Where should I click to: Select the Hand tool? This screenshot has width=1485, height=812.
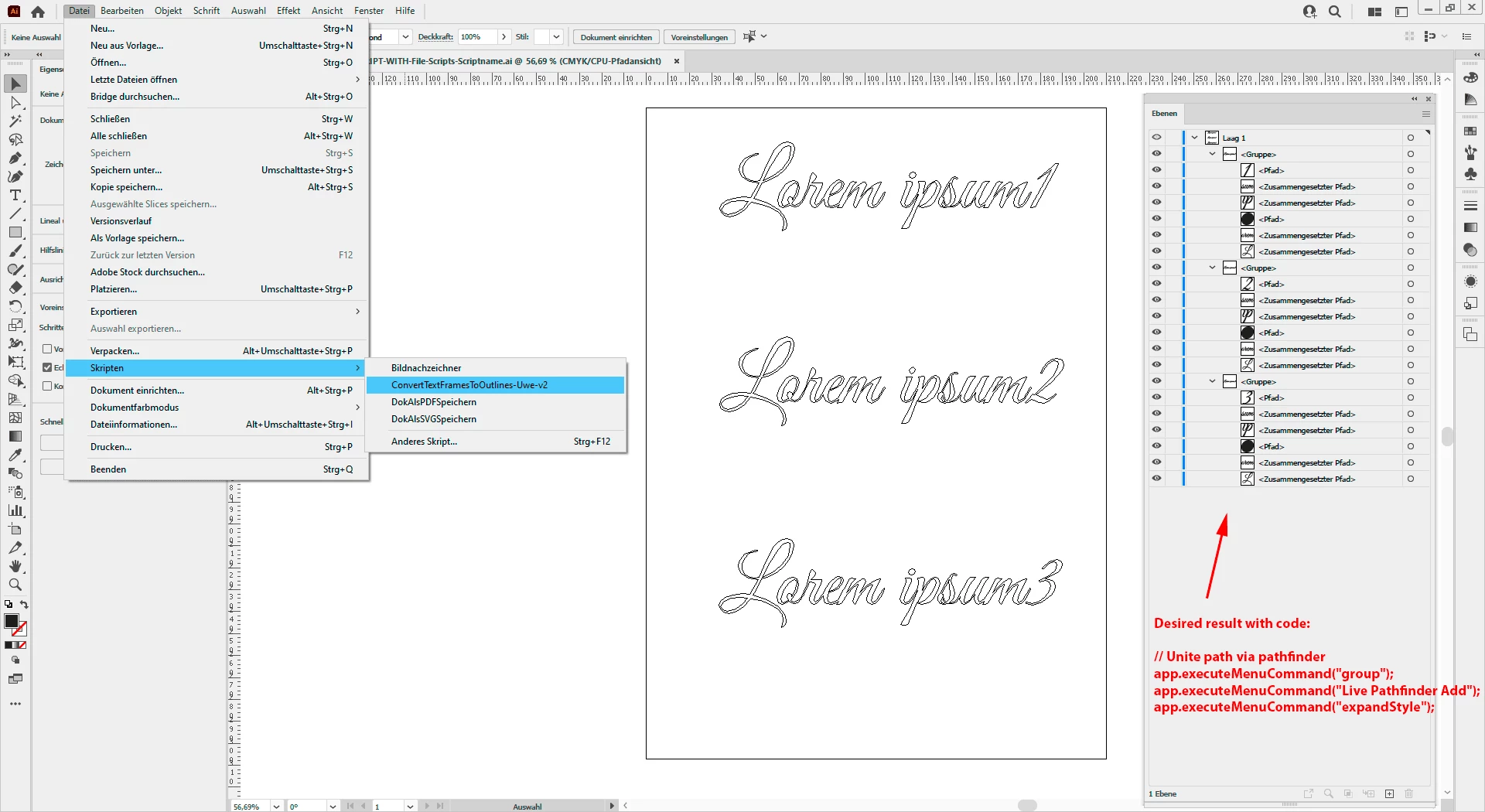tap(15, 566)
